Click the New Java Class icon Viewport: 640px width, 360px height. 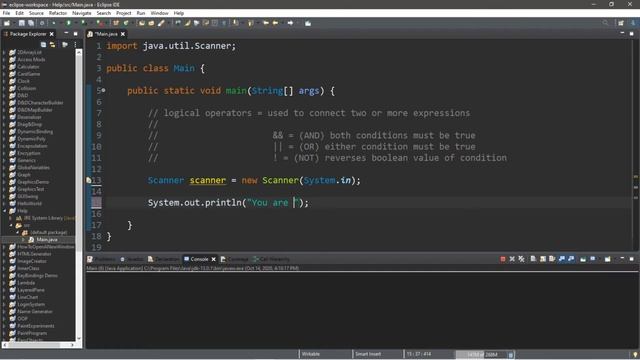click(126, 23)
